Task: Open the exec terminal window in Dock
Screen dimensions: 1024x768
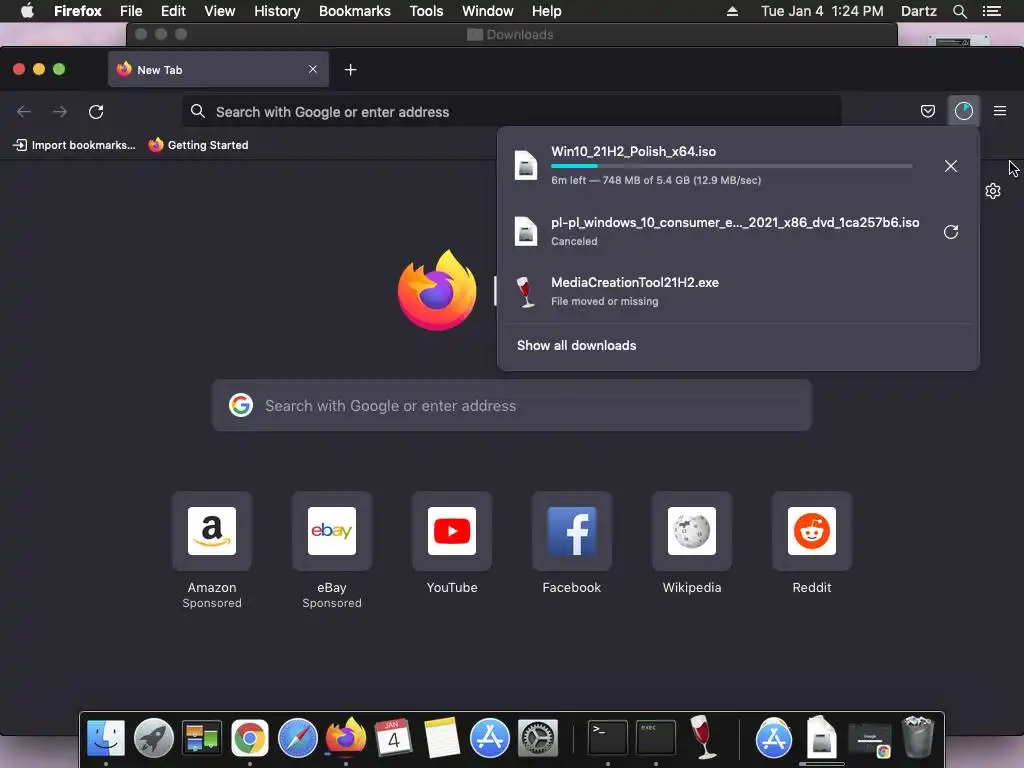Action: (x=656, y=739)
